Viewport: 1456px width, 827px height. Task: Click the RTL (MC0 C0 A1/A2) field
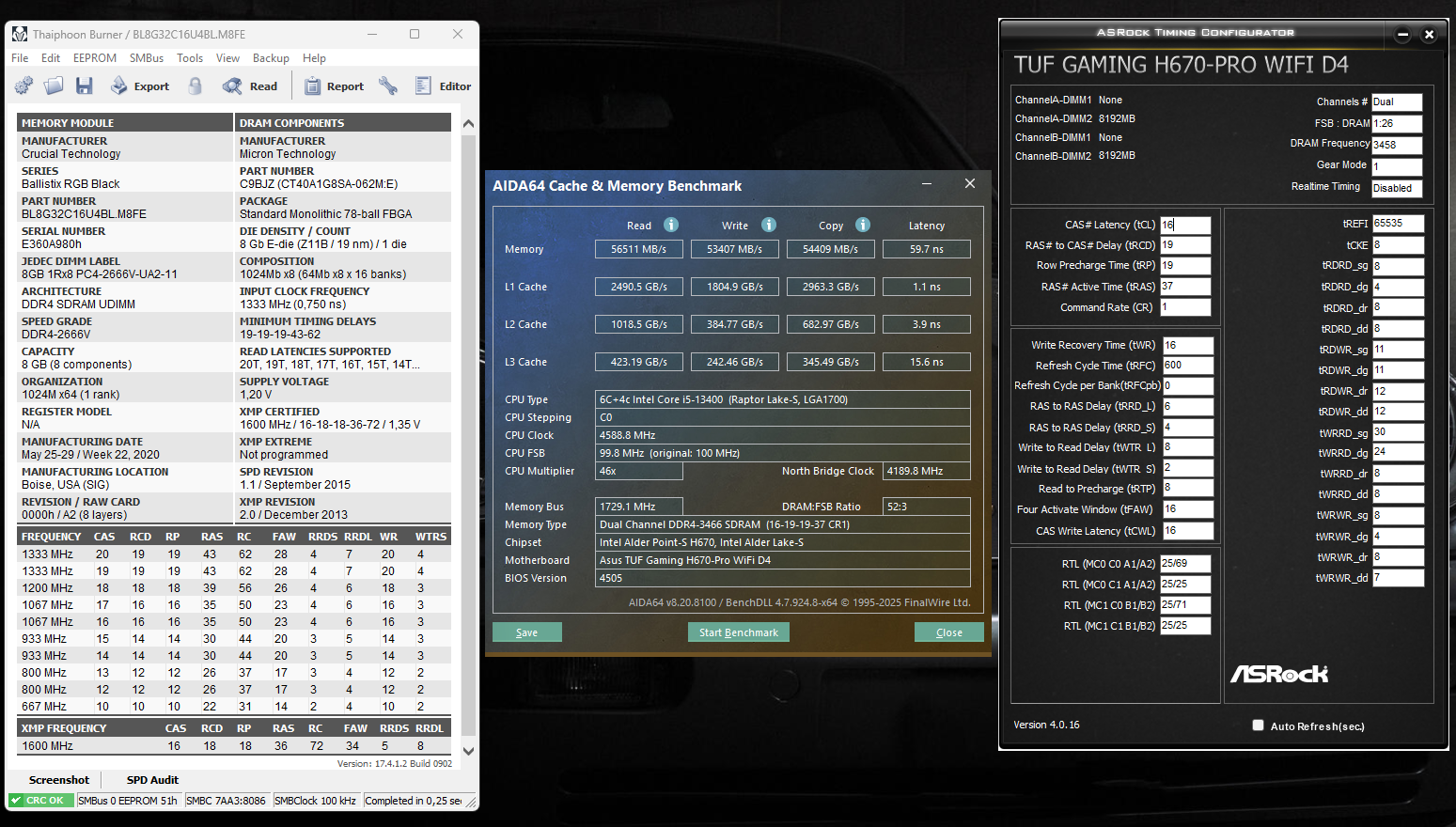click(x=1185, y=564)
